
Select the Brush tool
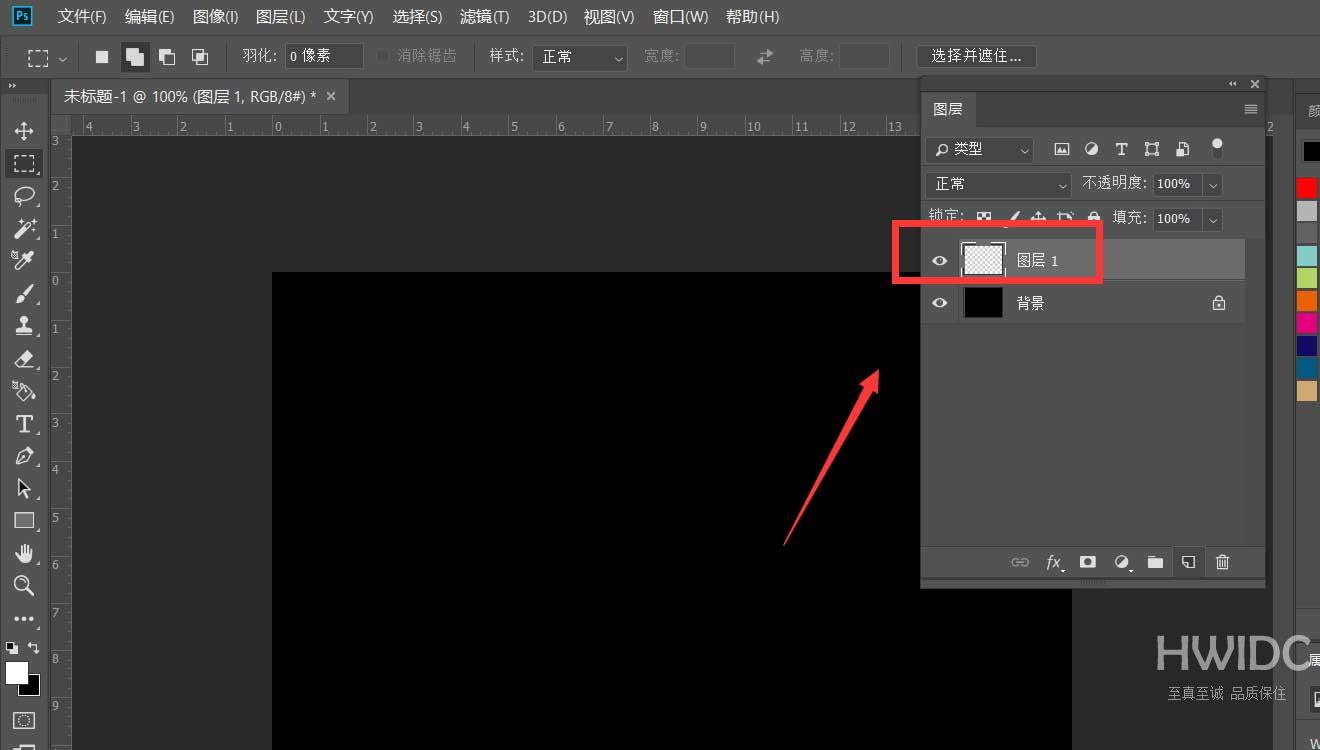(24, 293)
